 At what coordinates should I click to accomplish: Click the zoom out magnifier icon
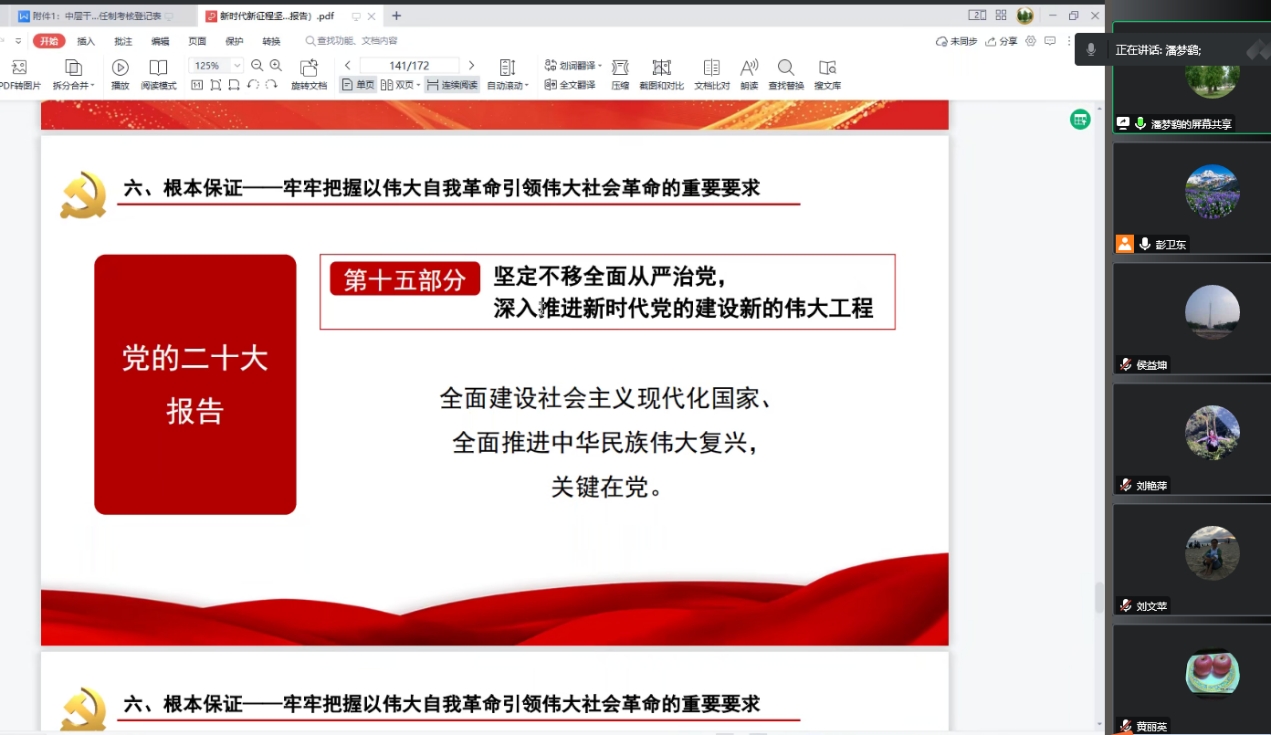[257, 66]
